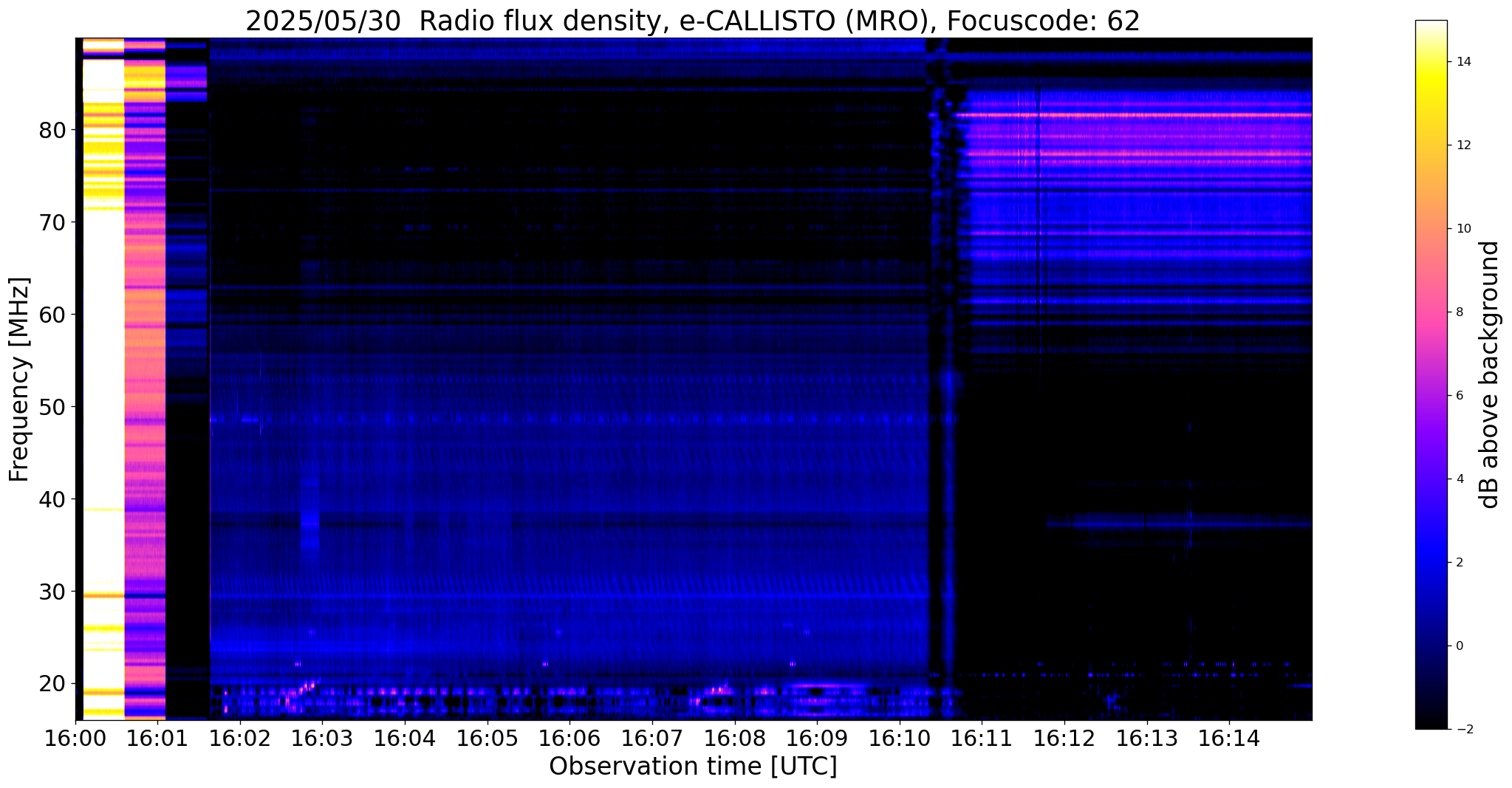Click the 'Observation time [UTC]' x-axis label
Viewport: 1512px width, 788px height.
pyautogui.click(x=693, y=767)
